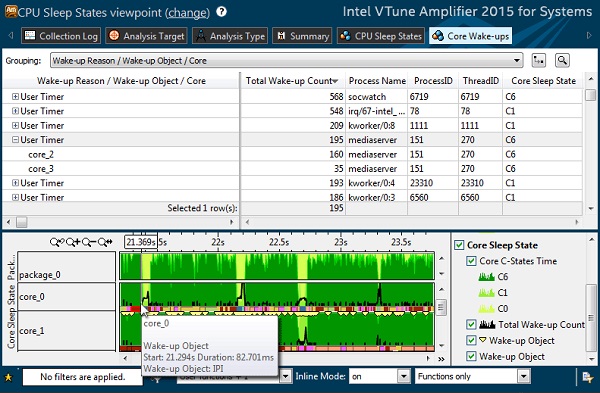
Task: Click the yellow star filter icon
Action: (8, 378)
